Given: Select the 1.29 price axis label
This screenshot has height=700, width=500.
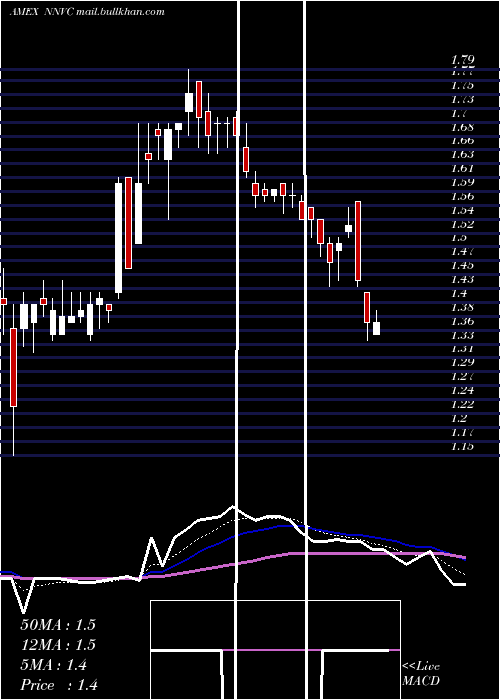Looking at the screenshot, I should tap(463, 362).
